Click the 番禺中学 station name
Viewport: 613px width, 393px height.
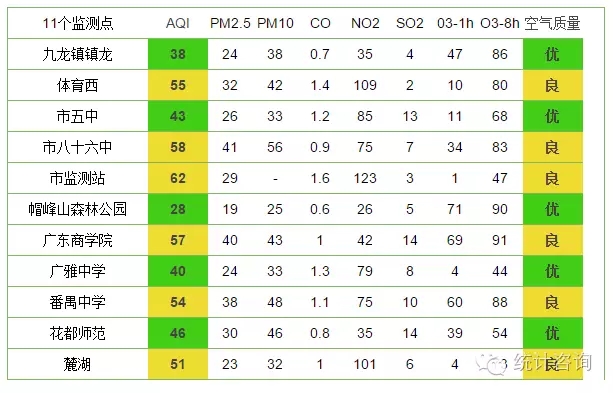77,302
